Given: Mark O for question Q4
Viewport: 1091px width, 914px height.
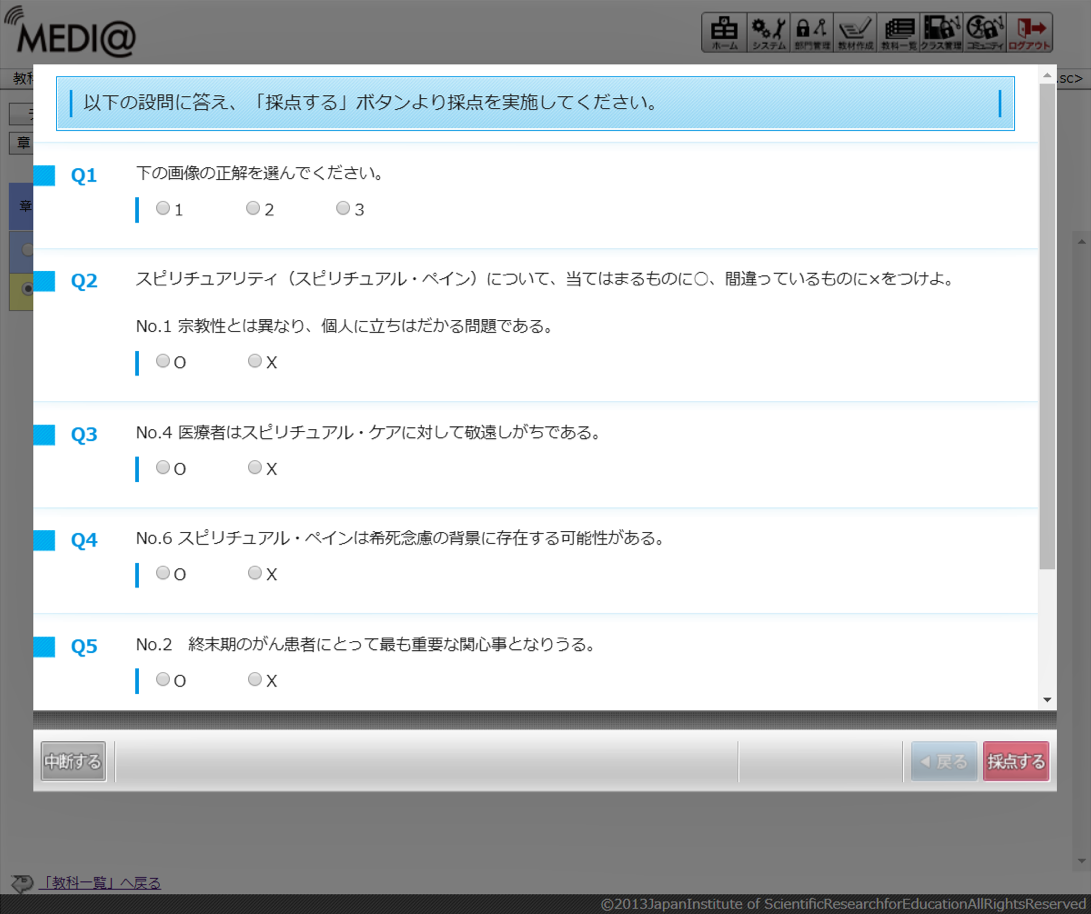Looking at the screenshot, I should coord(163,573).
